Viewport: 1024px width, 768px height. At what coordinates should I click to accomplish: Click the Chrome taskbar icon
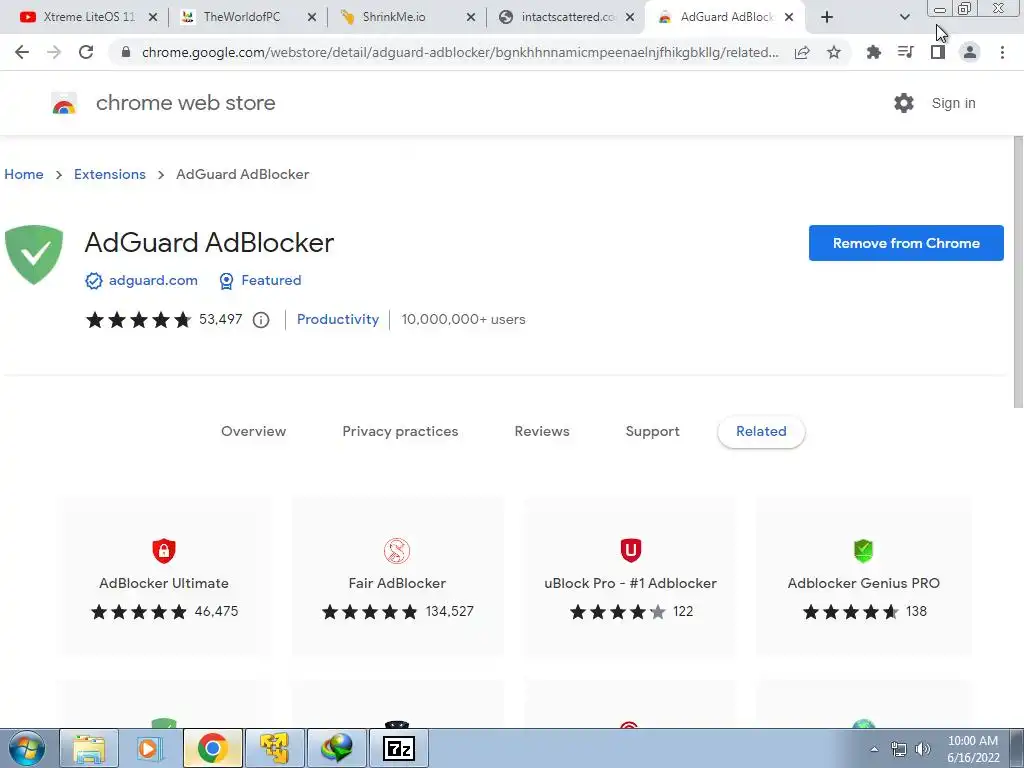[x=212, y=748]
